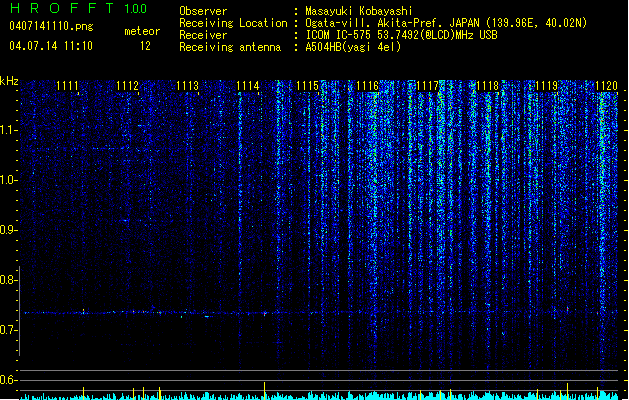This screenshot has width=629, height=400.
Task: Click the 1120 time marker
Action: coord(607,86)
